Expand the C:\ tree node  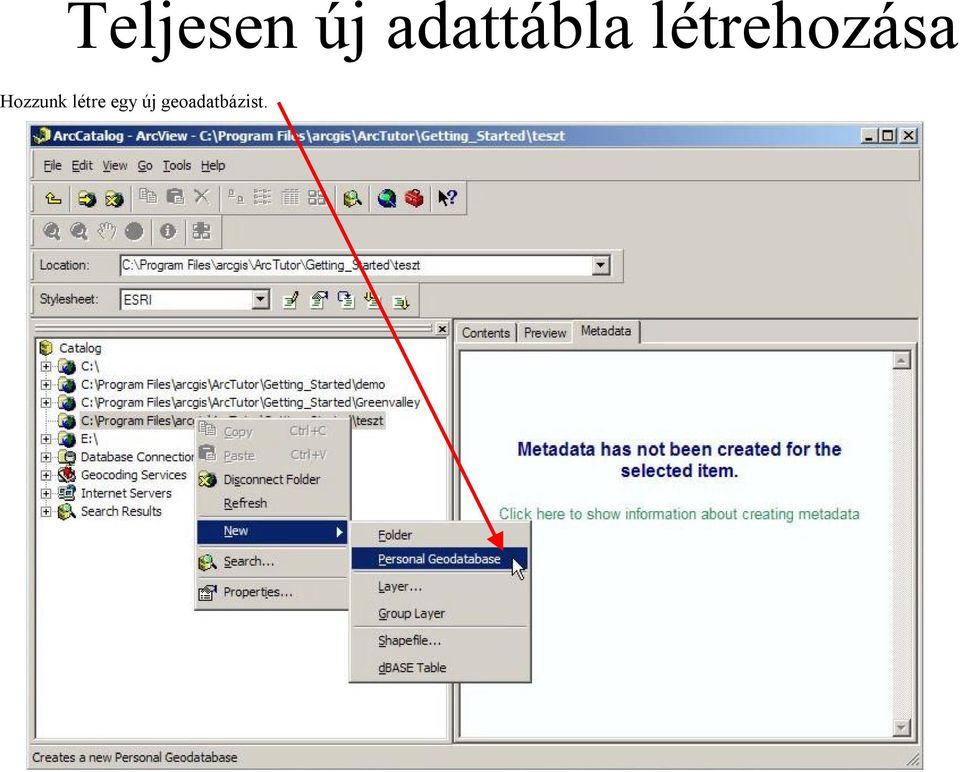coord(46,366)
